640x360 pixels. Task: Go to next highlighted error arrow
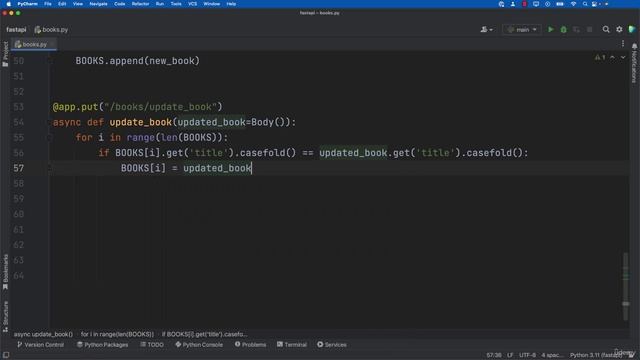(623, 57)
